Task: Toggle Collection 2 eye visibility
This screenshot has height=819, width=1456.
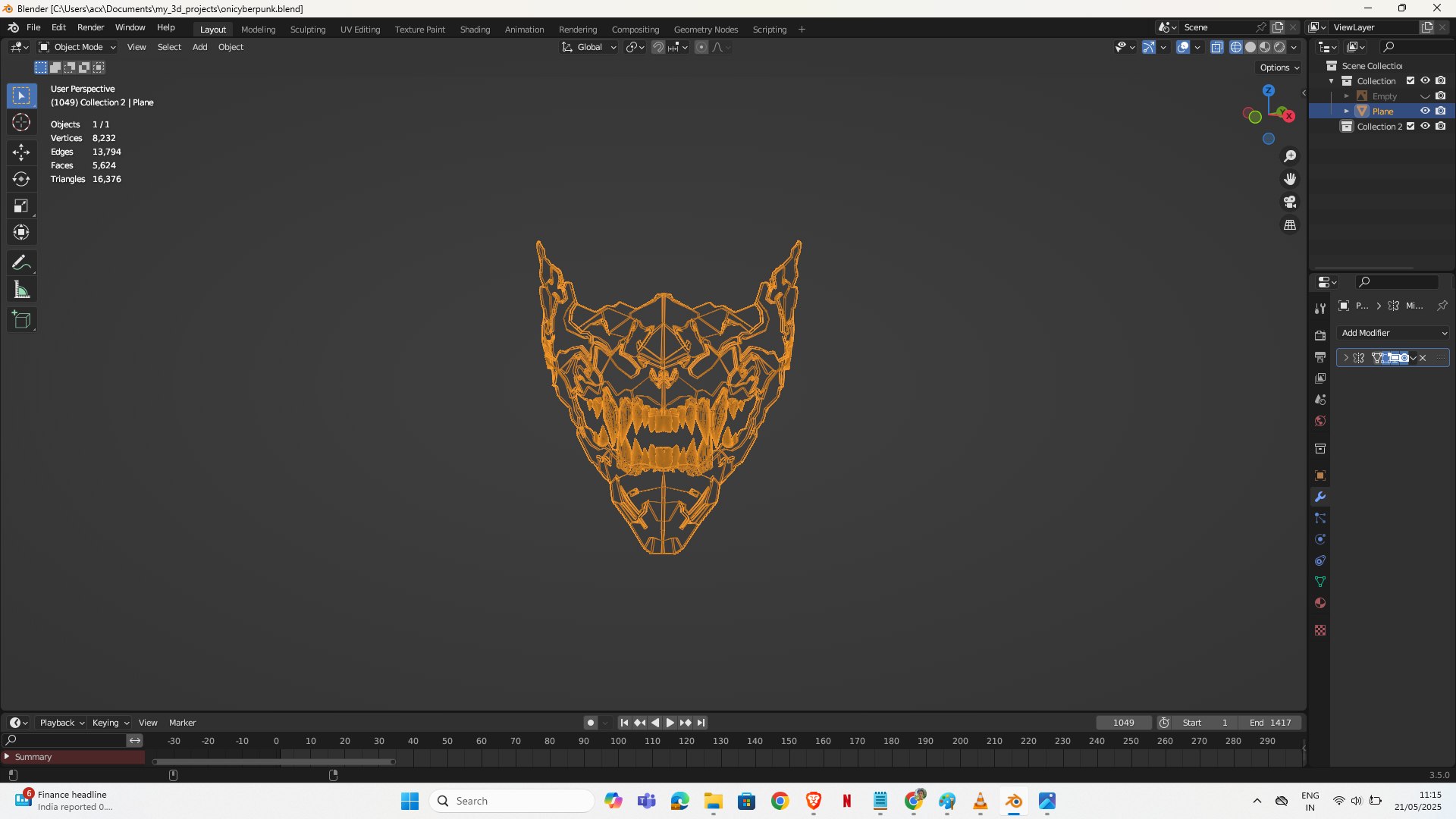Action: pyautogui.click(x=1425, y=126)
